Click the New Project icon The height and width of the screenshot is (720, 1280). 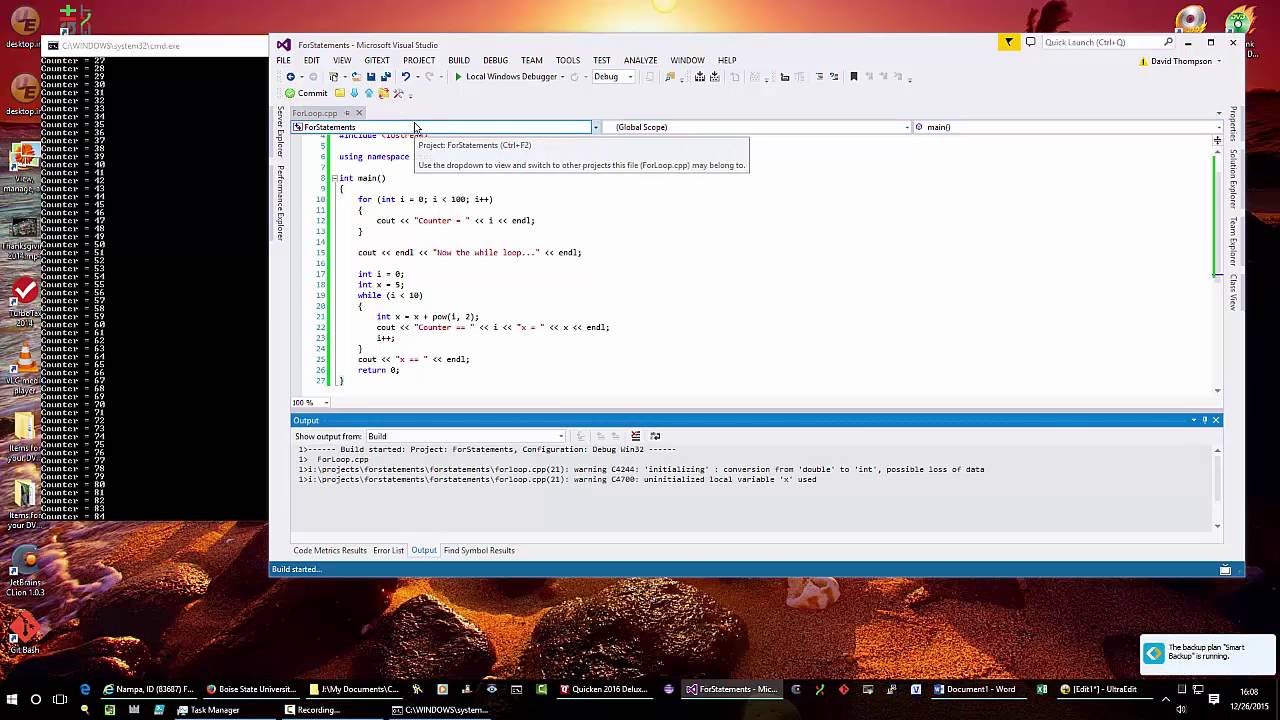(x=334, y=77)
